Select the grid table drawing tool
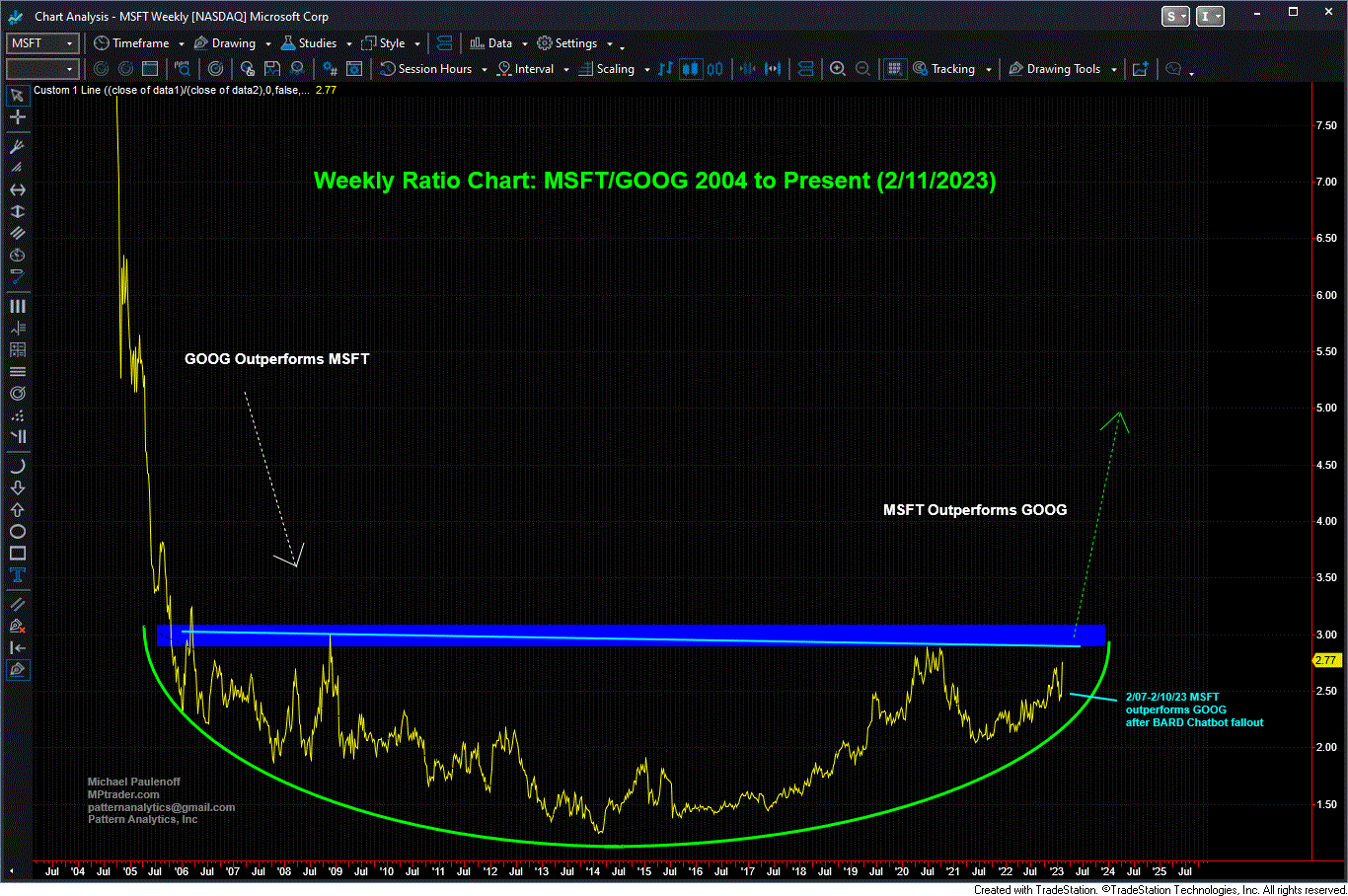The width and height of the screenshot is (1348, 896). pyautogui.click(x=17, y=349)
